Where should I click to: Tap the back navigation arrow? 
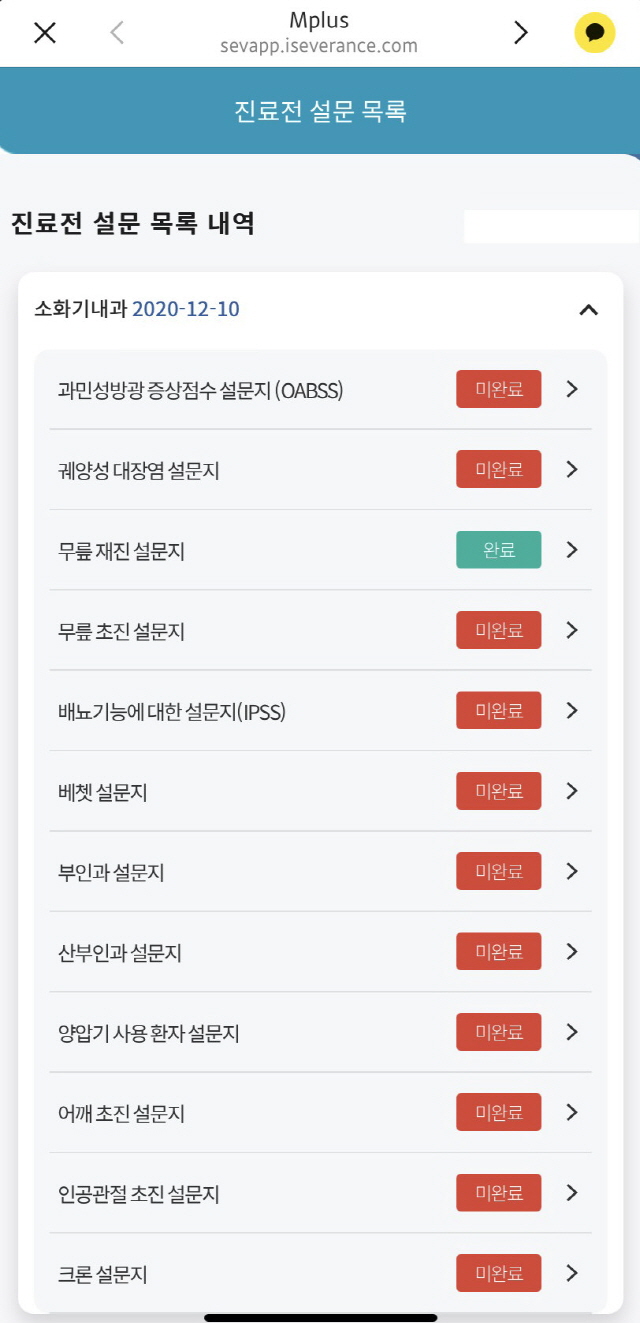coord(114,31)
